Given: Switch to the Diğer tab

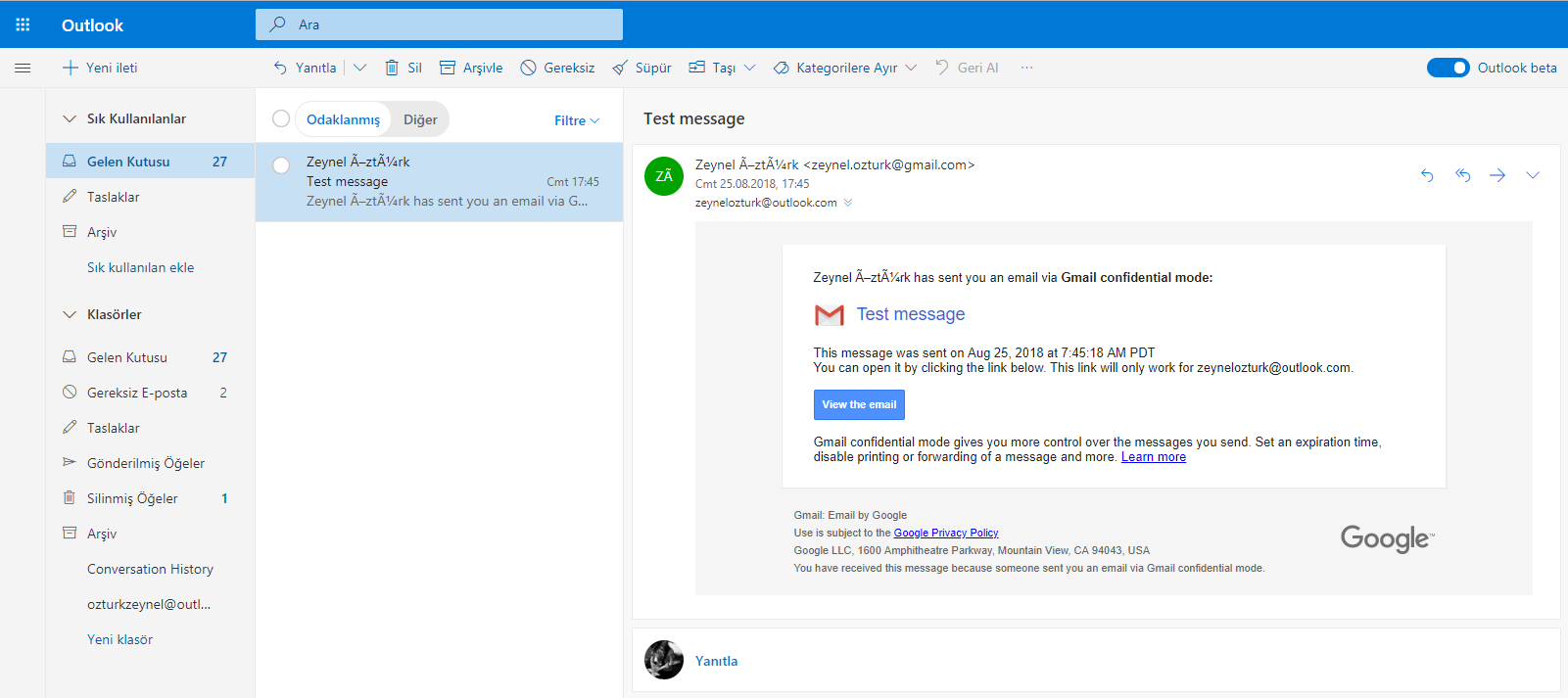Looking at the screenshot, I should click(x=420, y=119).
